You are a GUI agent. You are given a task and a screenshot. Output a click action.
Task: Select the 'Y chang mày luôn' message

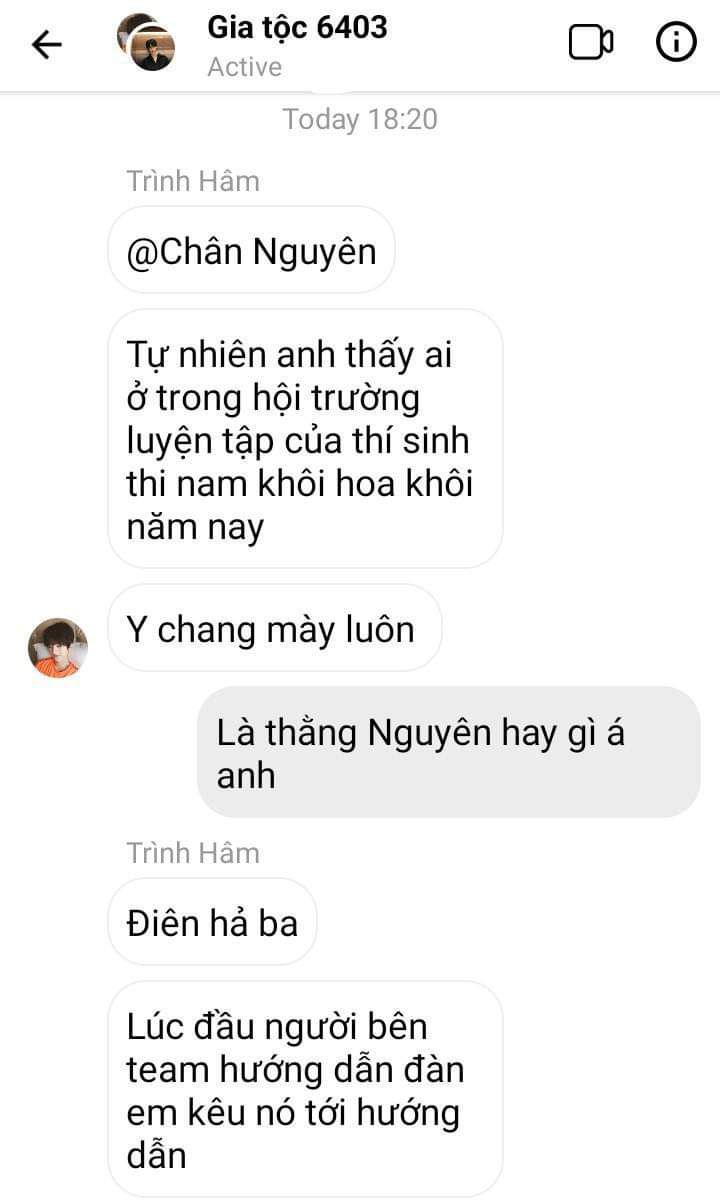(x=274, y=628)
